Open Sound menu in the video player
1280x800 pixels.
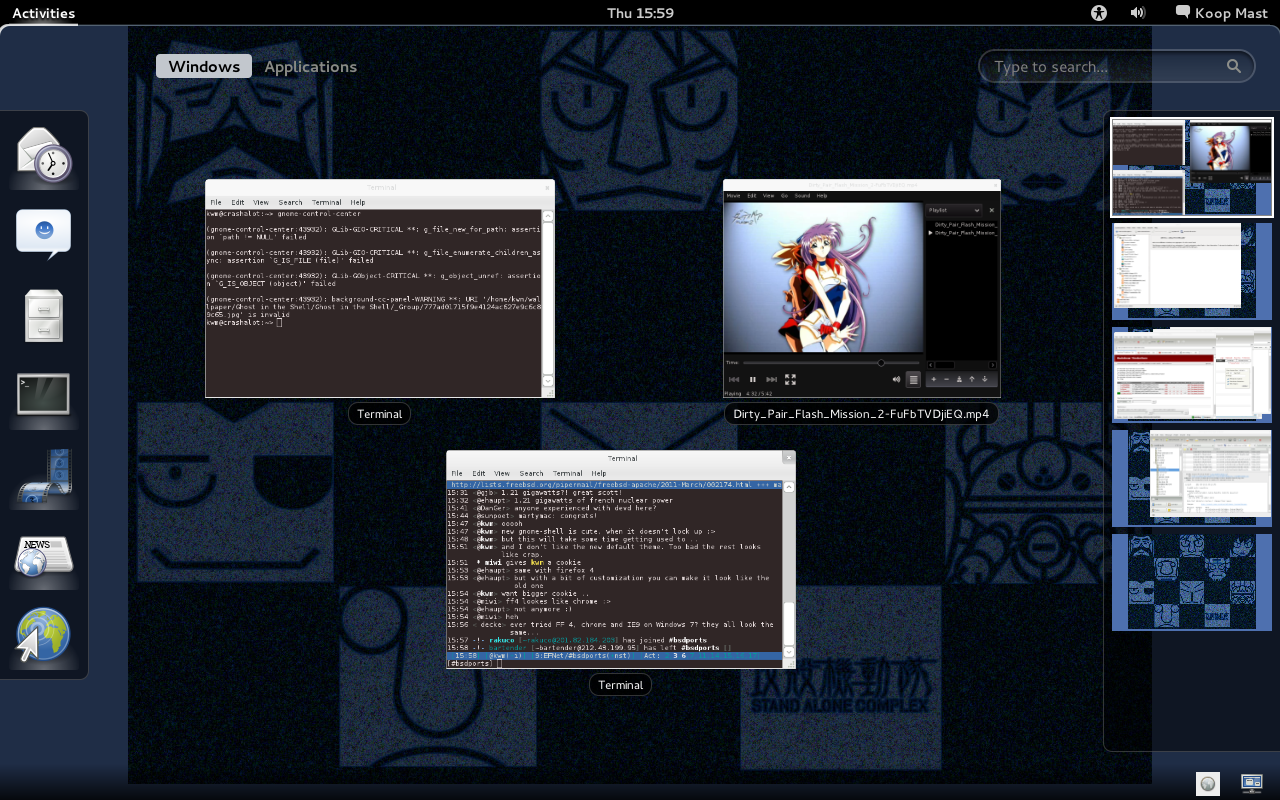[x=802, y=196]
